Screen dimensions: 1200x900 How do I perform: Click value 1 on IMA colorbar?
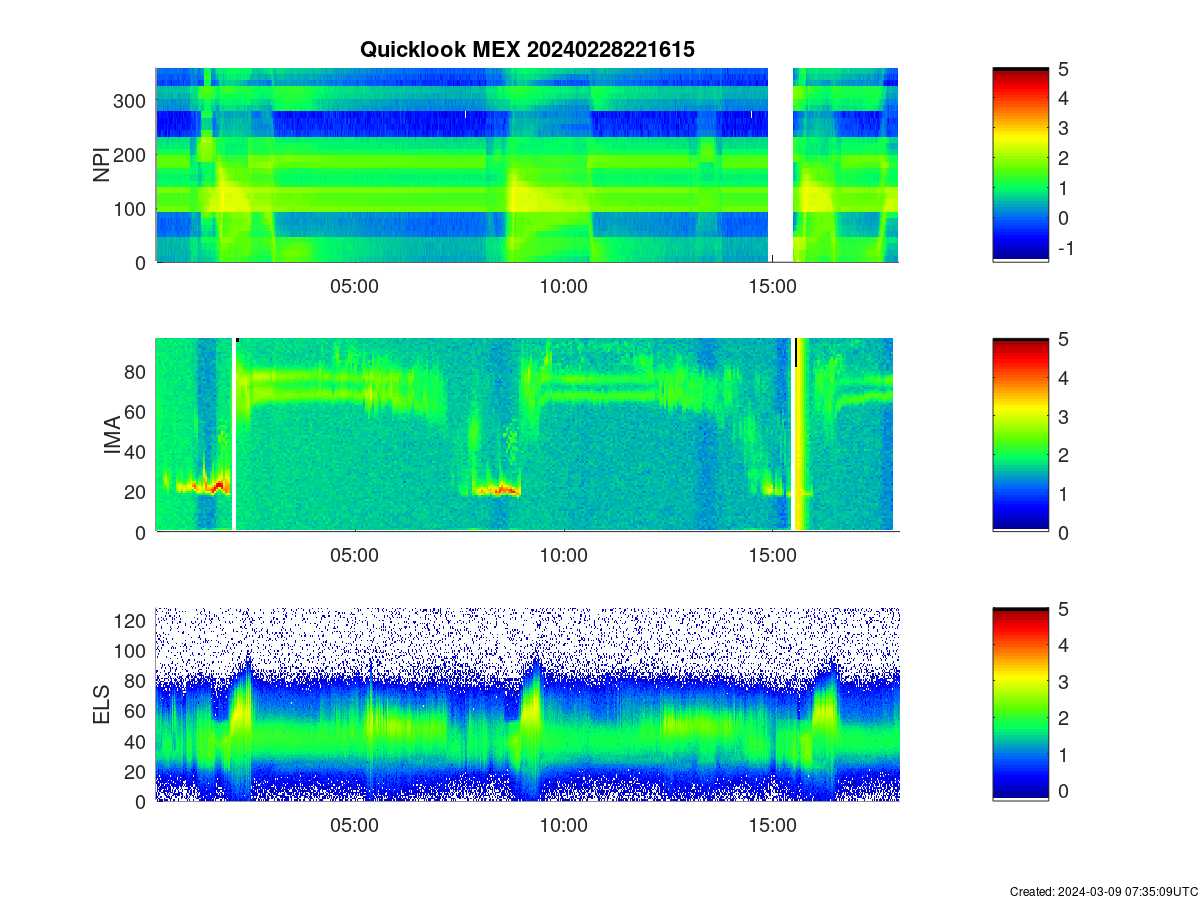tap(1063, 493)
